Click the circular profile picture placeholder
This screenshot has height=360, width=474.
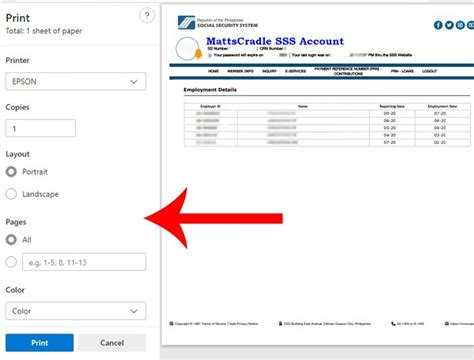tap(188, 49)
